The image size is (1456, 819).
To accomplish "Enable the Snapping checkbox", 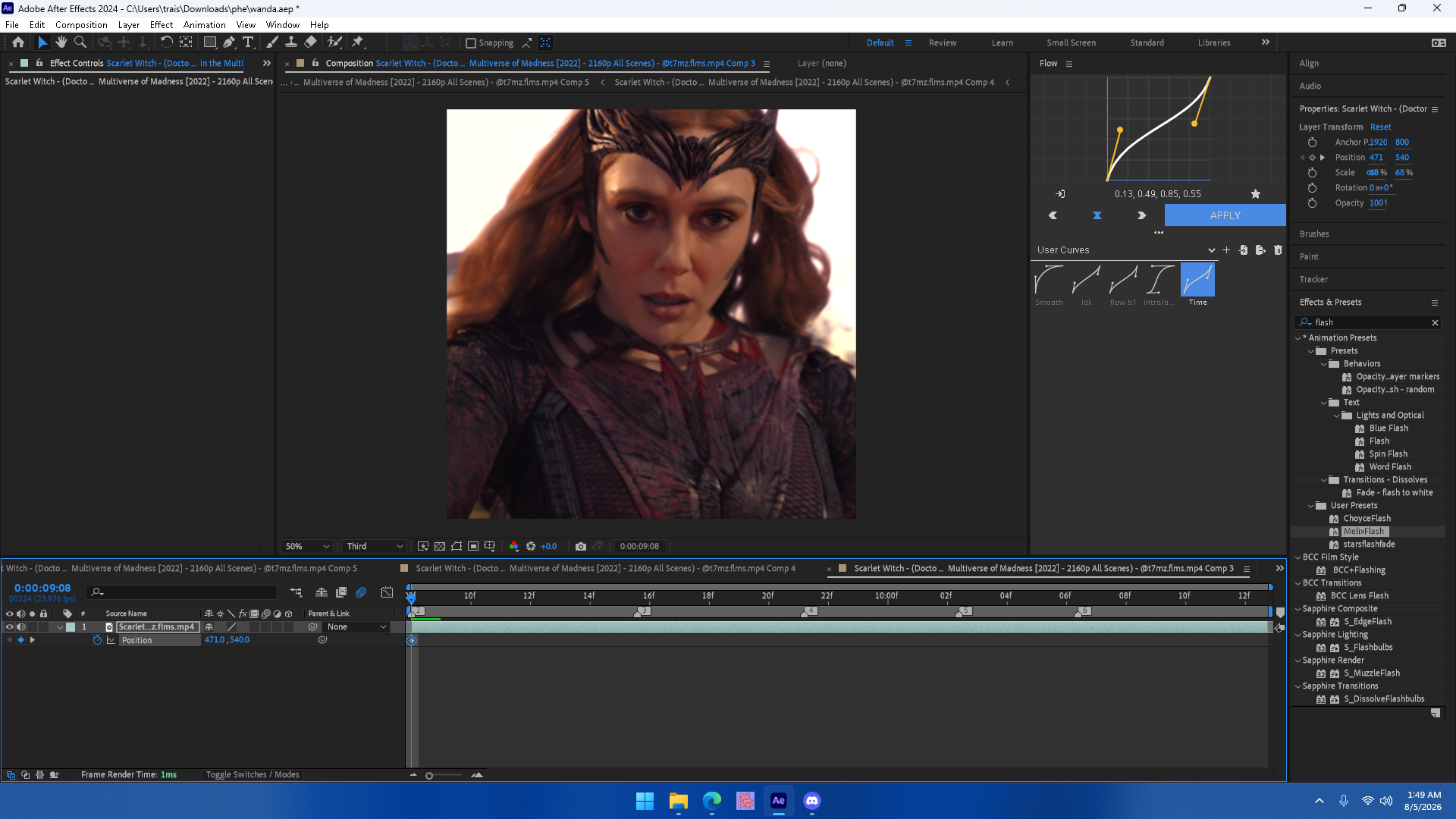I will click(x=471, y=43).
